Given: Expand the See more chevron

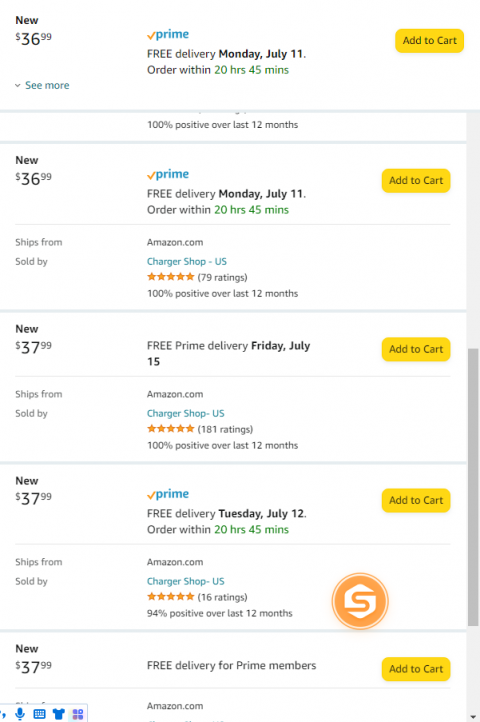Looking at the screenshot, I should (18, 85).
